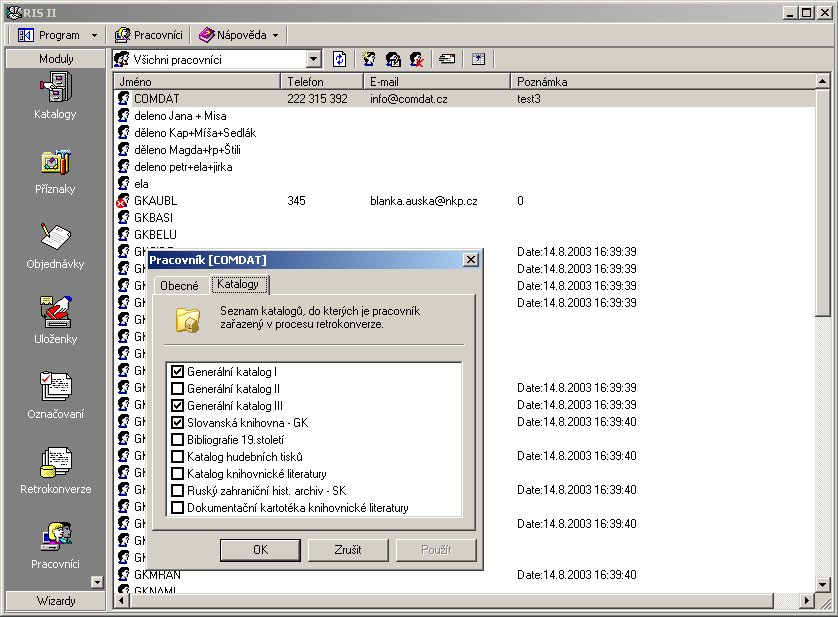Screen dimensions: 838x617
Task: Enable the Bibliografie 19.století checkbox
Action: tap(178, 440)
